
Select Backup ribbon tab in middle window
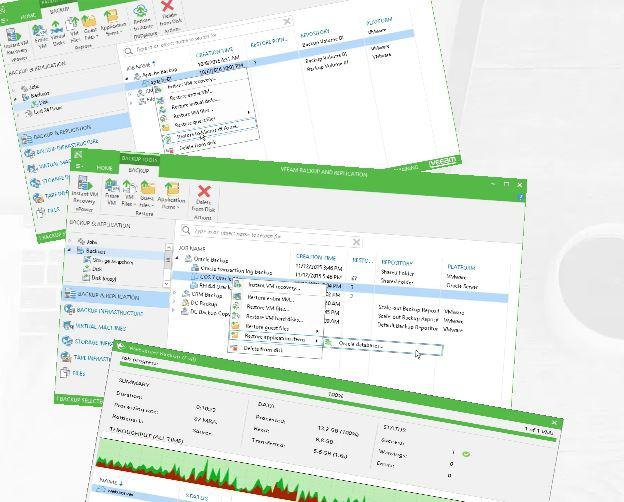click(x=139, y=170)
